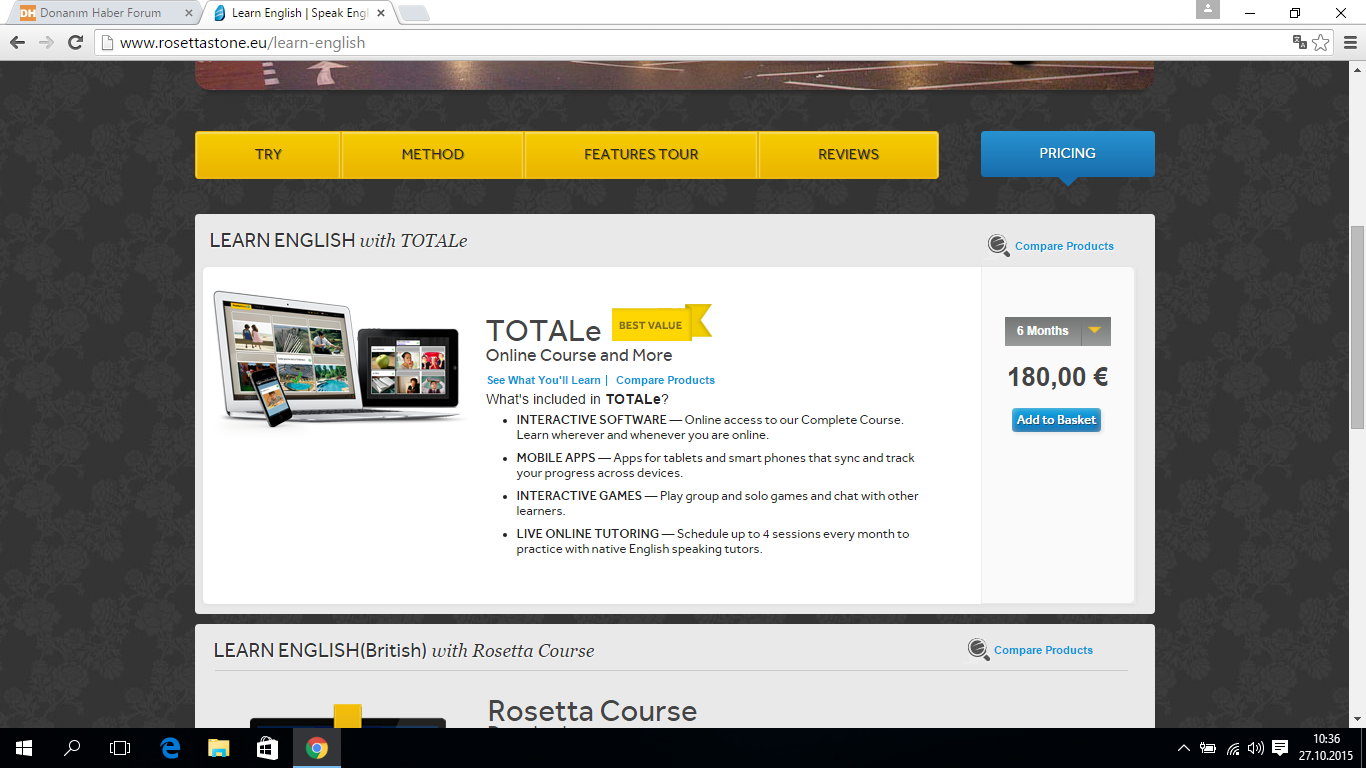The image size is (1366, 768).
Task: Open Windows taskbar search
Action: click(x=72, y=748)
